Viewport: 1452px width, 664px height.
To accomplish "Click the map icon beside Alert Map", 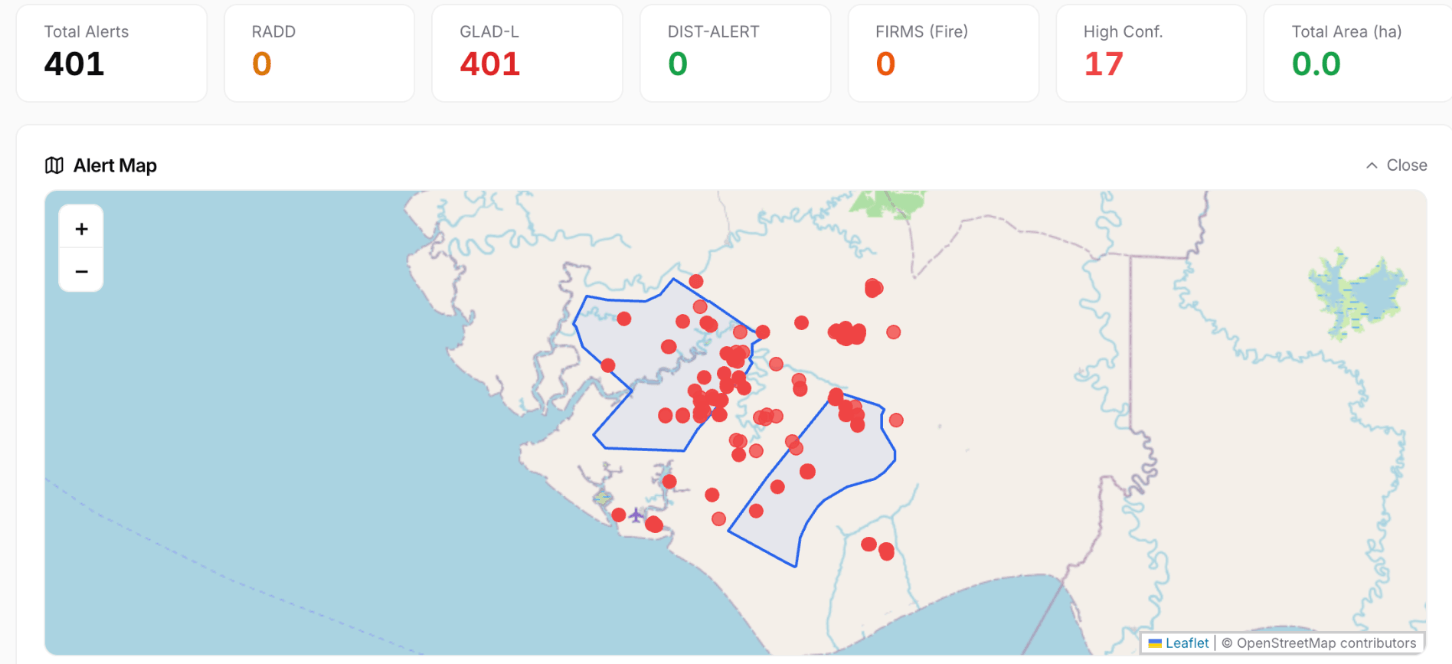I will [54, 165].
